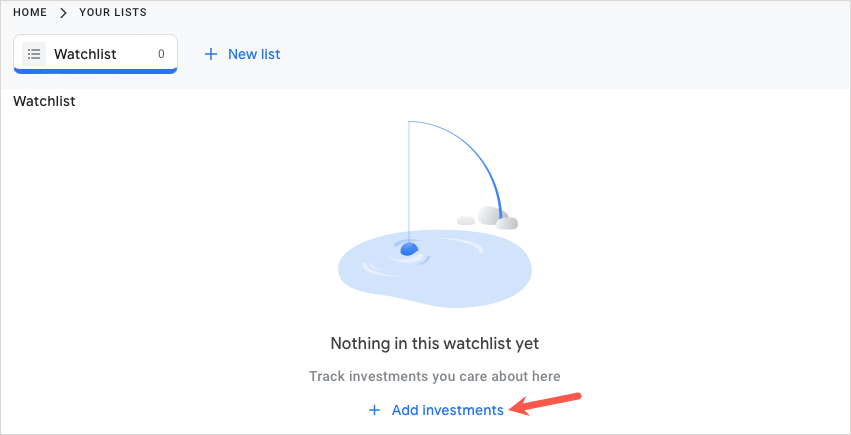This screenshot has width=851, height=435.
Task: Click the 'Track investments you care about here' text
Action: pos(434,376)
